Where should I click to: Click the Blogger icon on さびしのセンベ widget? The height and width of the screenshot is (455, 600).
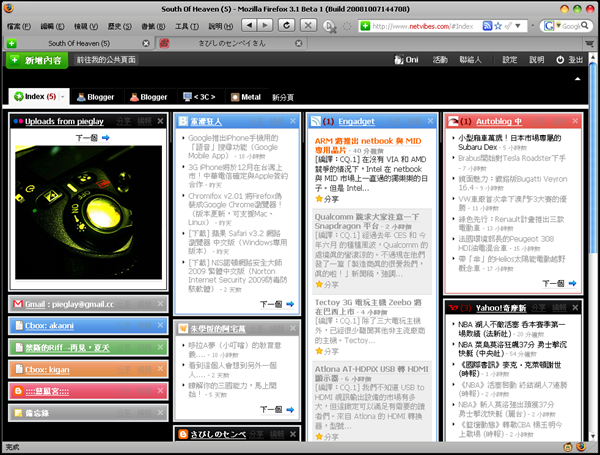183,434
